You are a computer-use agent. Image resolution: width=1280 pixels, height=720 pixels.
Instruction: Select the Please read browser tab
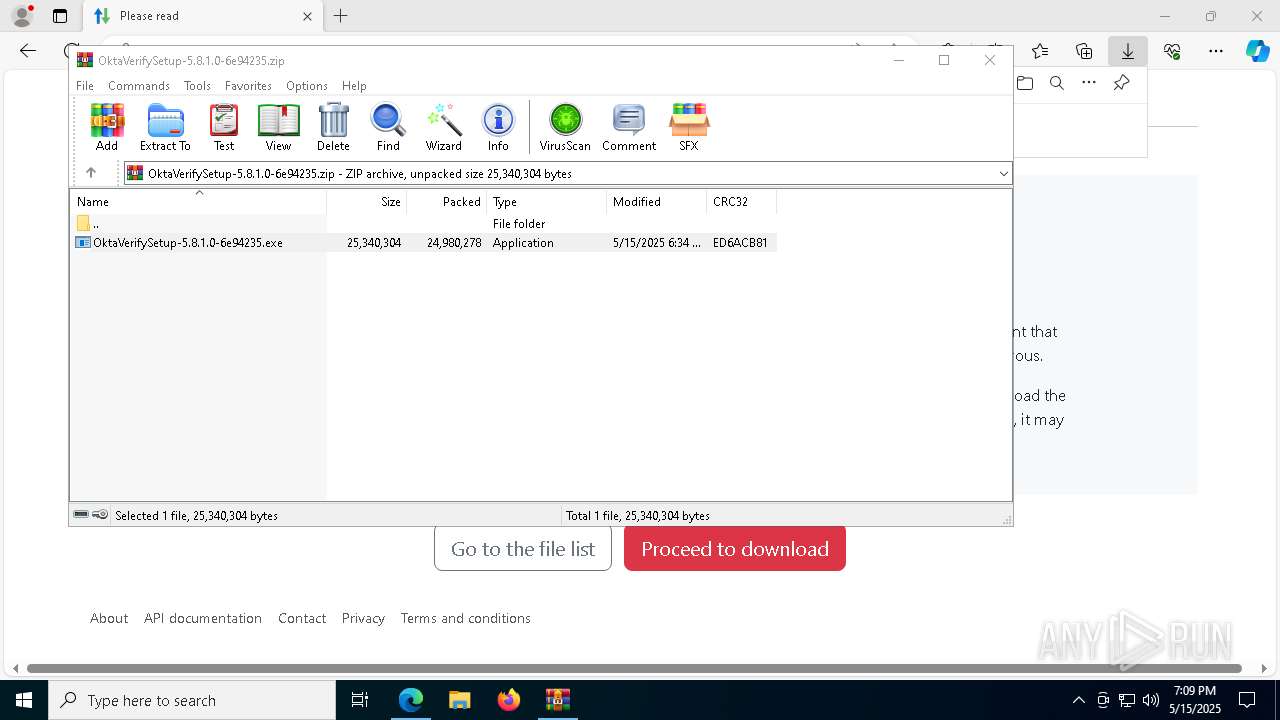click(203, 16)
